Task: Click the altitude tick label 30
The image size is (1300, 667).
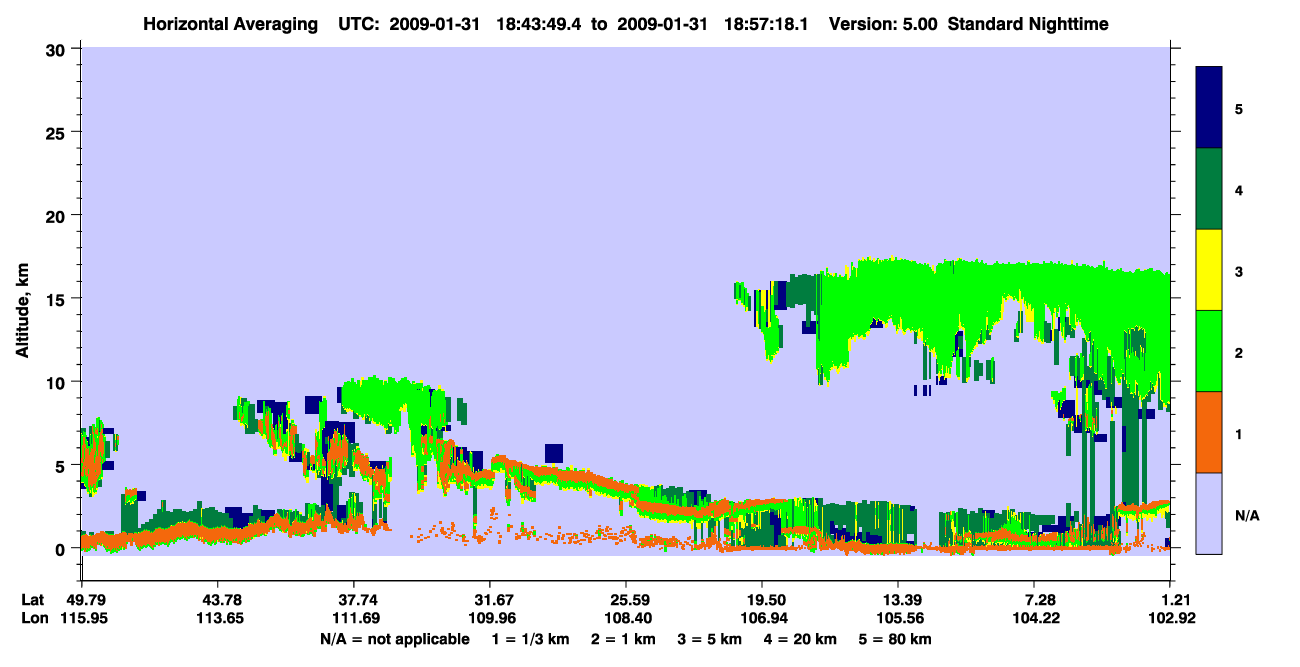Action: (x=57, y=49)
